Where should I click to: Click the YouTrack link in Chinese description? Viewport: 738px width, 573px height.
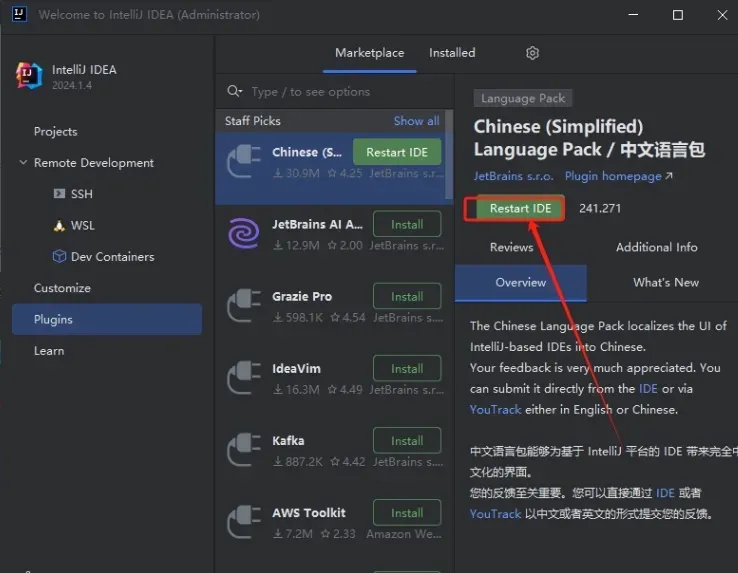pyautogui.click(x=495, y=514)
